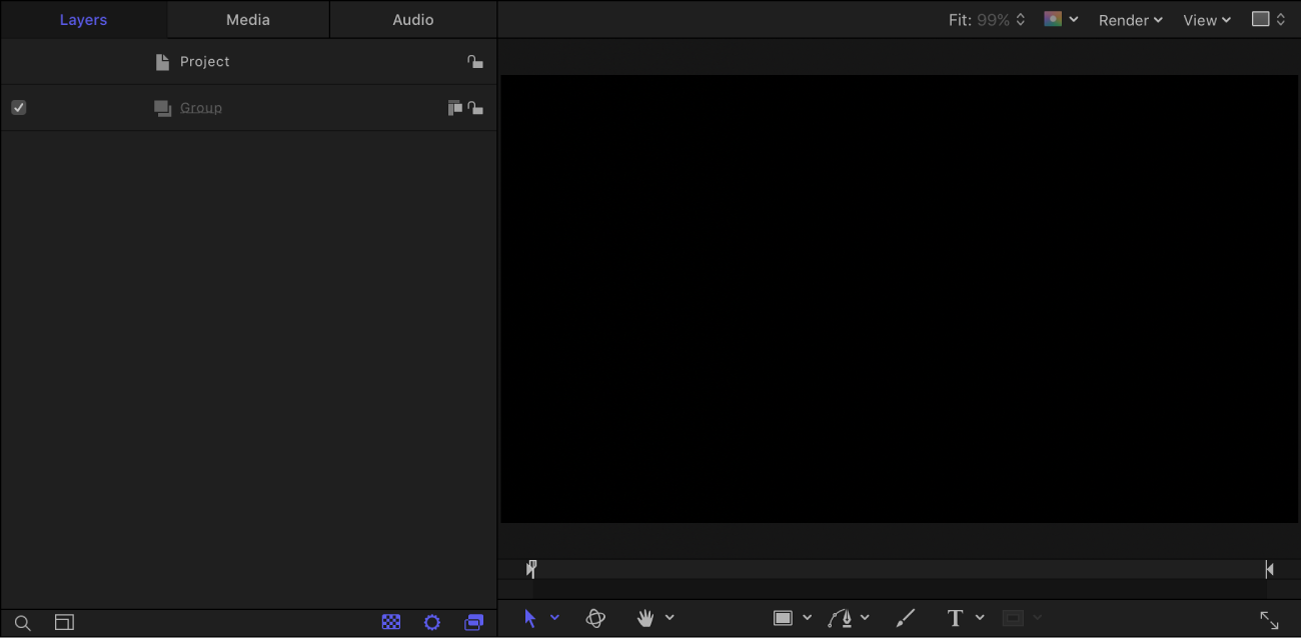Screen dimensions: 1301x638
Task: Open the search field in Layers list
Action: pos(22,622)
